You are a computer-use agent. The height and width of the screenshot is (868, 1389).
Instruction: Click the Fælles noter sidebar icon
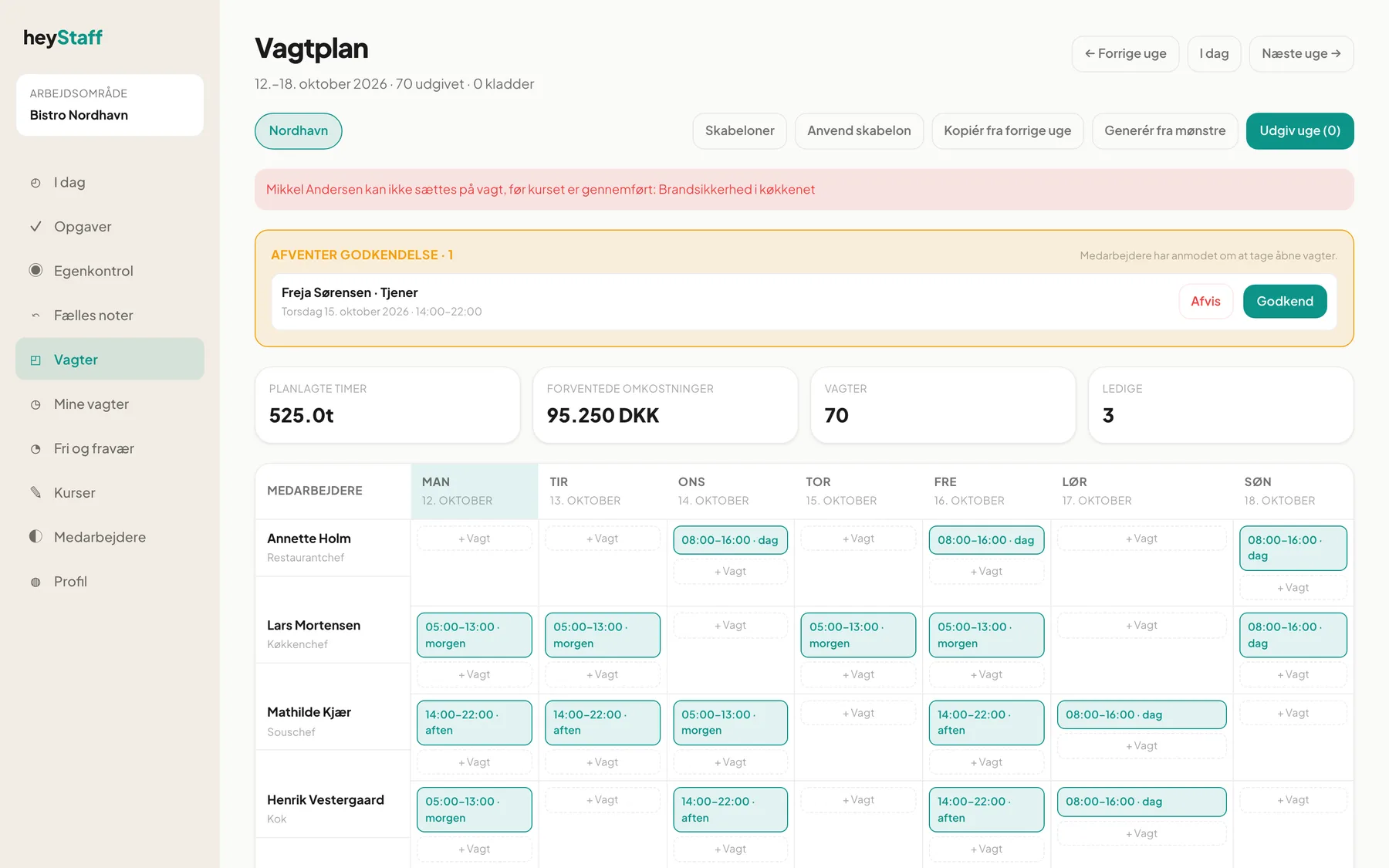35,316
